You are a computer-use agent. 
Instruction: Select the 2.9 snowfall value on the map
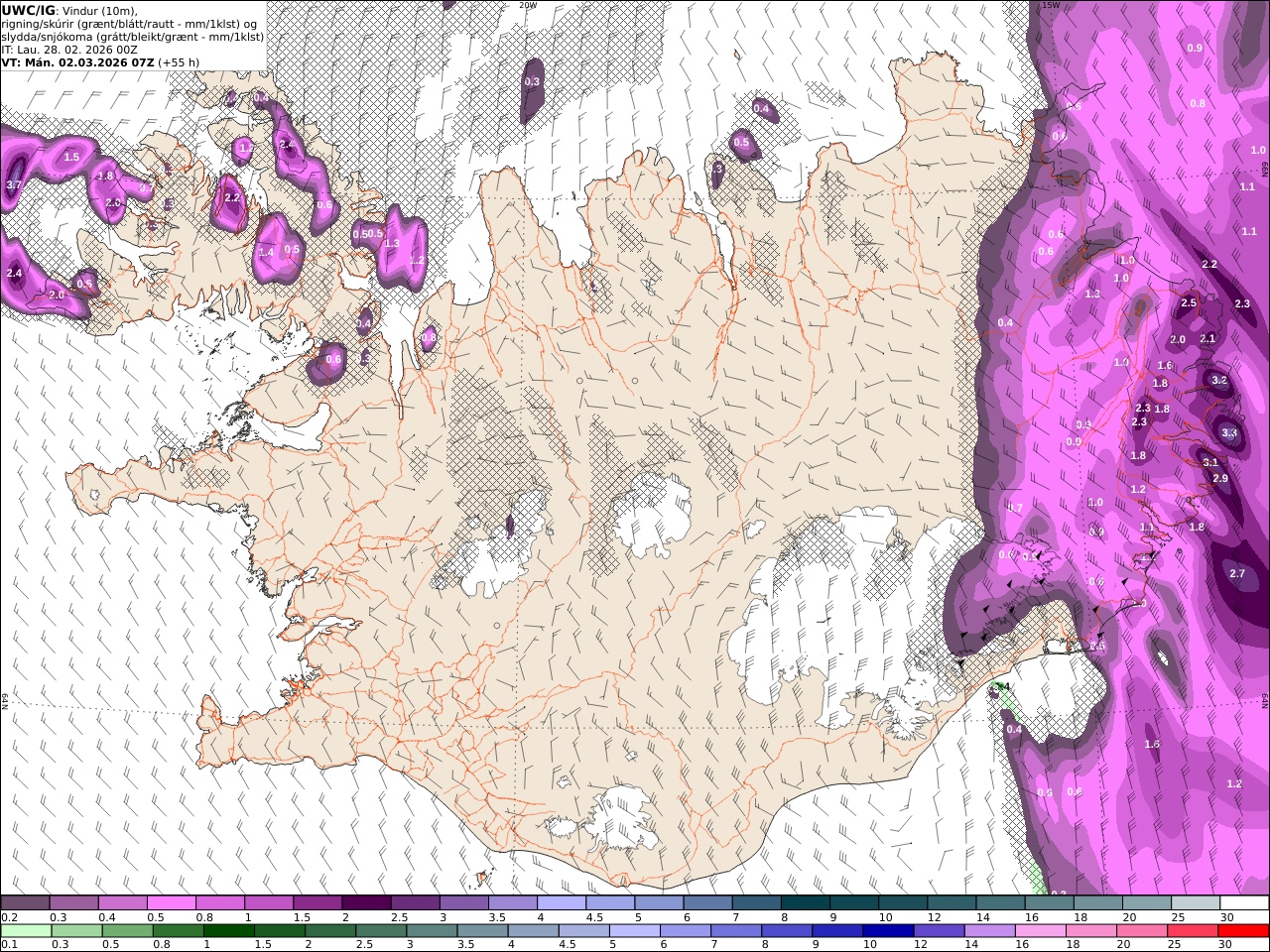pyautogui.click(x=1220, y=479)
